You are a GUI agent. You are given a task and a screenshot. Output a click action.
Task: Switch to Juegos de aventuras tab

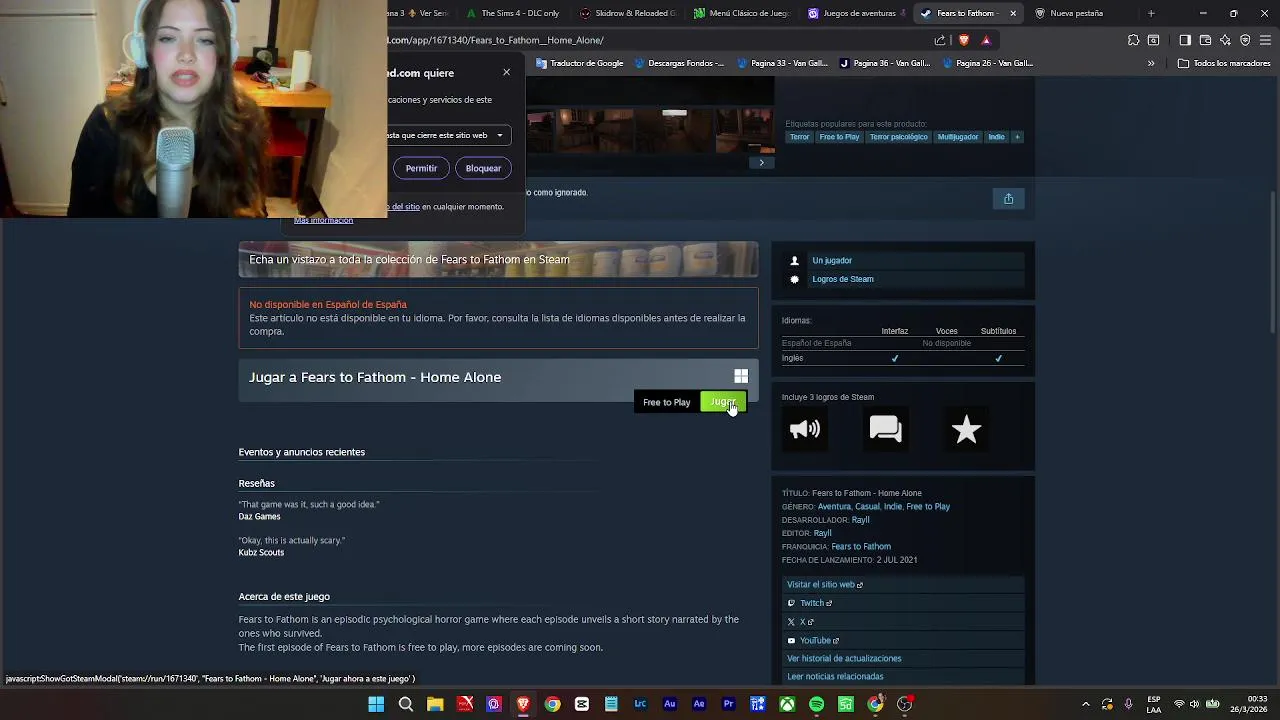tap(855, 13)
